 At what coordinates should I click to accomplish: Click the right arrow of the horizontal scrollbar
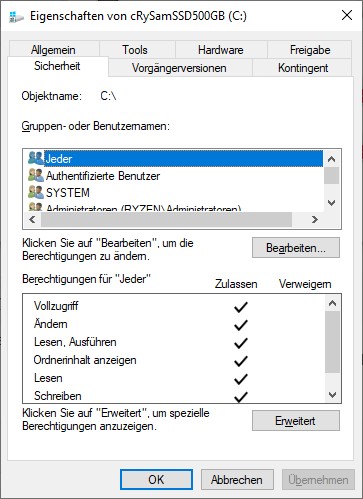pos(314,219)
